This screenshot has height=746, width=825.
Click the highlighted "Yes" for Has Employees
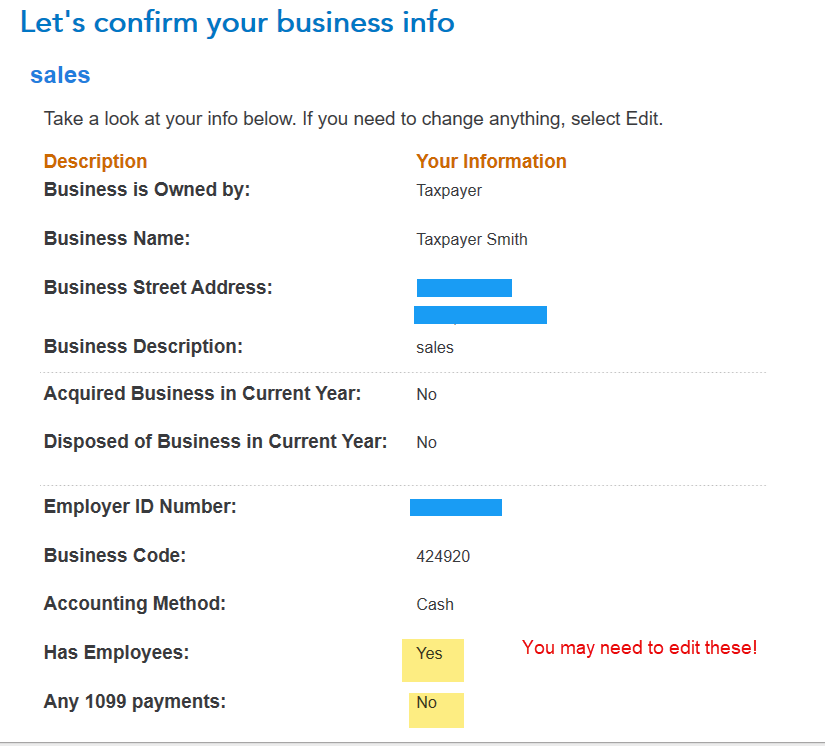430,654
